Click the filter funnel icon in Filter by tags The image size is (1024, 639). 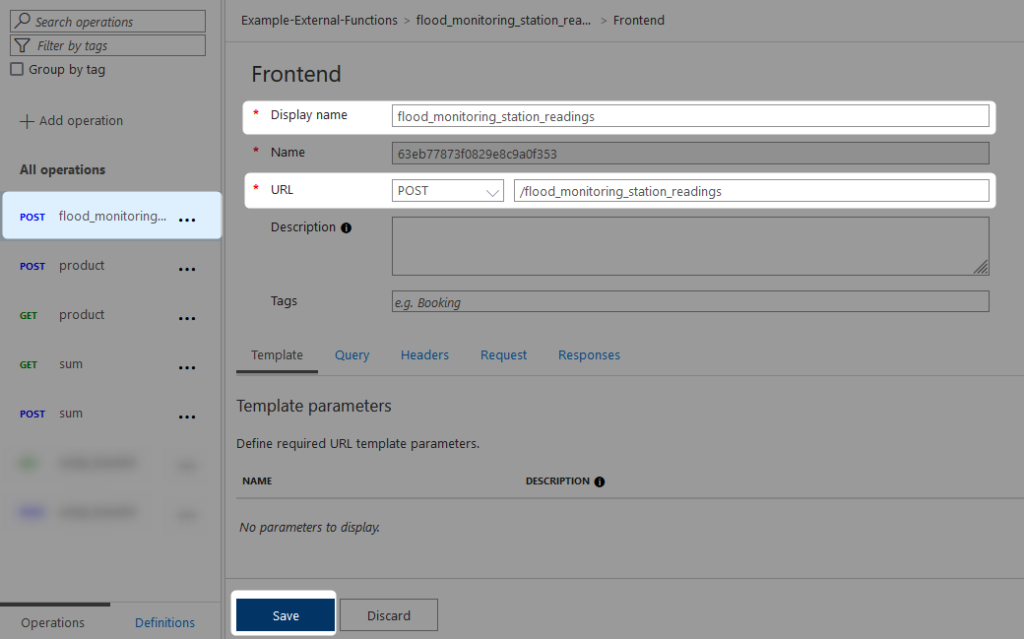(20, 45)
